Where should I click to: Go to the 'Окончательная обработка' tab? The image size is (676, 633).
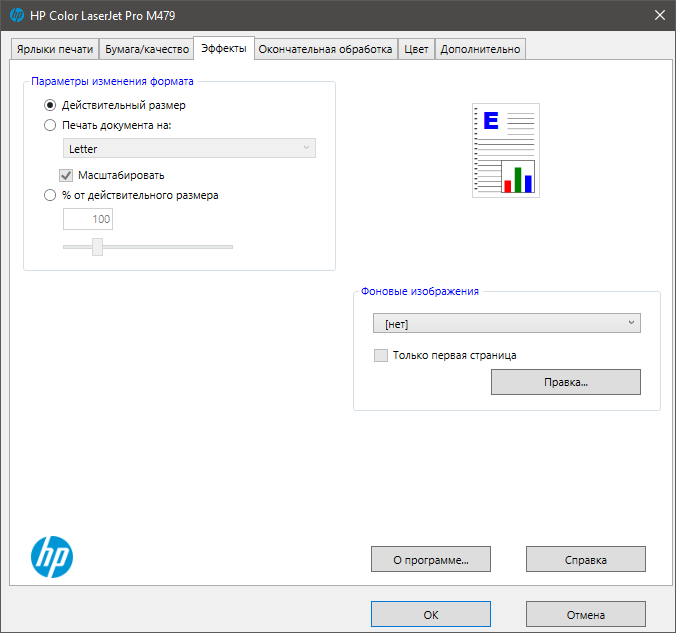pyautogui.click(x=325, y=49)
